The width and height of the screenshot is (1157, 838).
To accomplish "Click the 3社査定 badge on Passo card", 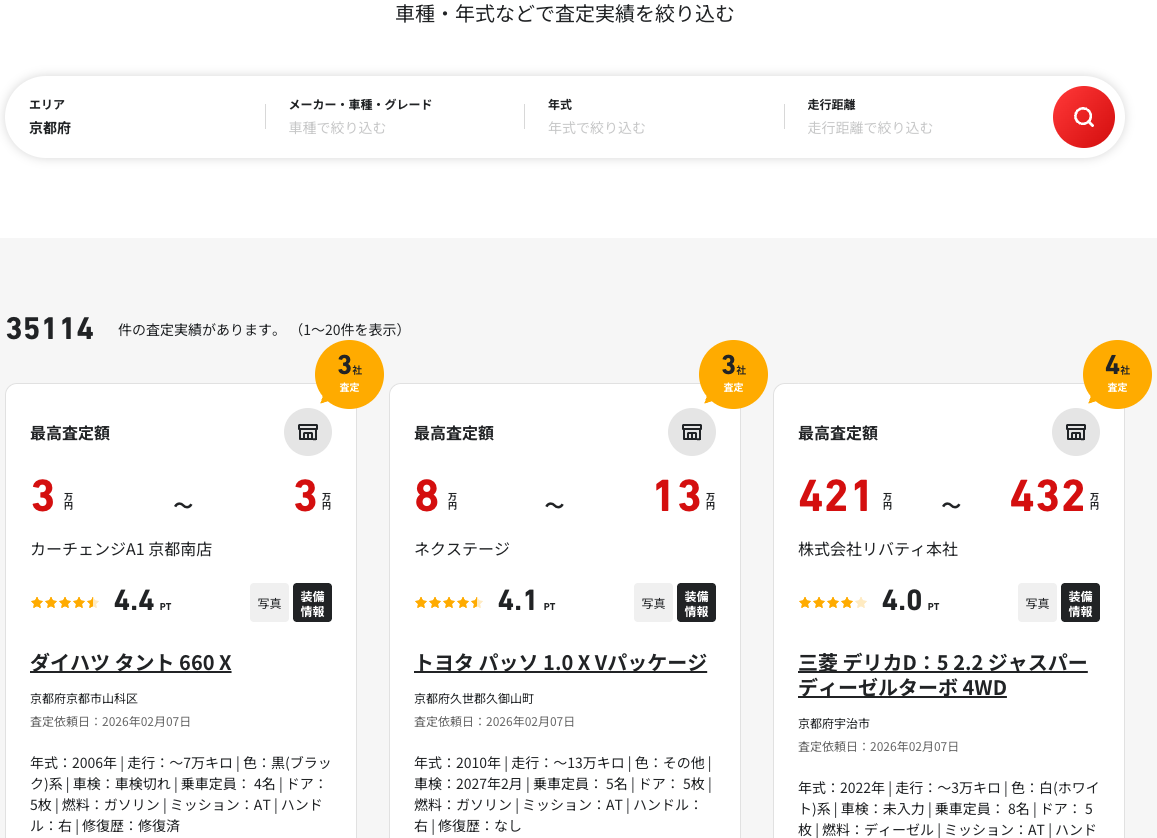I will (733, 375).
